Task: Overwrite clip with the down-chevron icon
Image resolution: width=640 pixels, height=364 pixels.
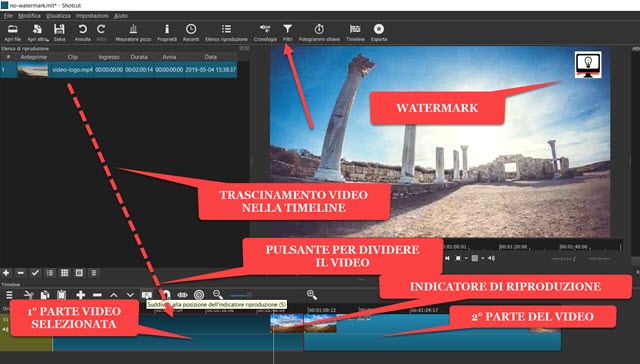Action: pyautogui.click(x=130, y=295)
